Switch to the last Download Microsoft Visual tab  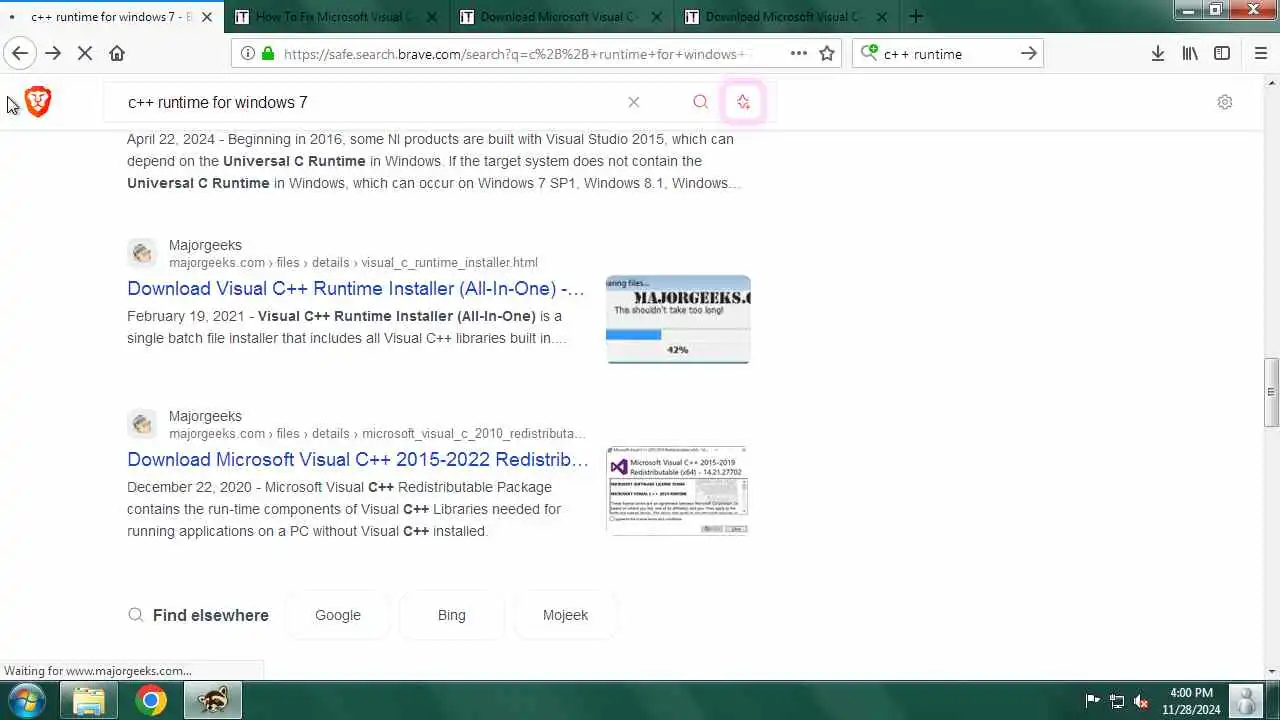(788, 17)
